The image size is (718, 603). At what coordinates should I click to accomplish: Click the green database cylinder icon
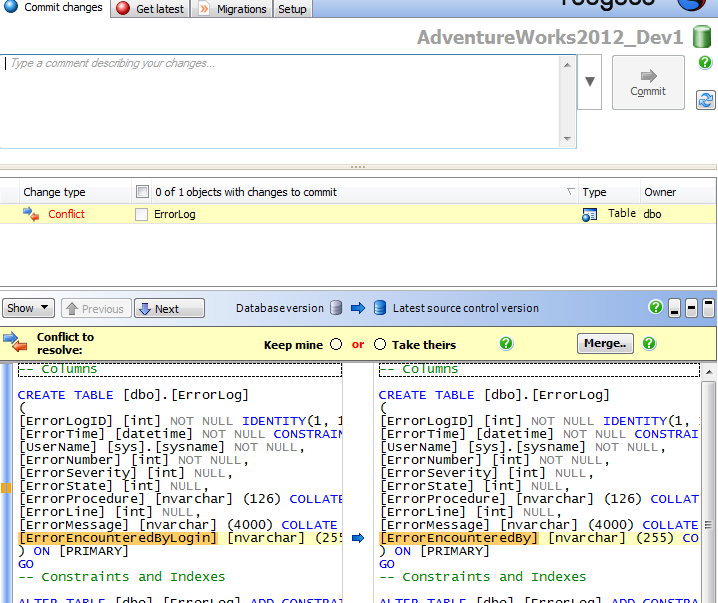click(702, 38)
